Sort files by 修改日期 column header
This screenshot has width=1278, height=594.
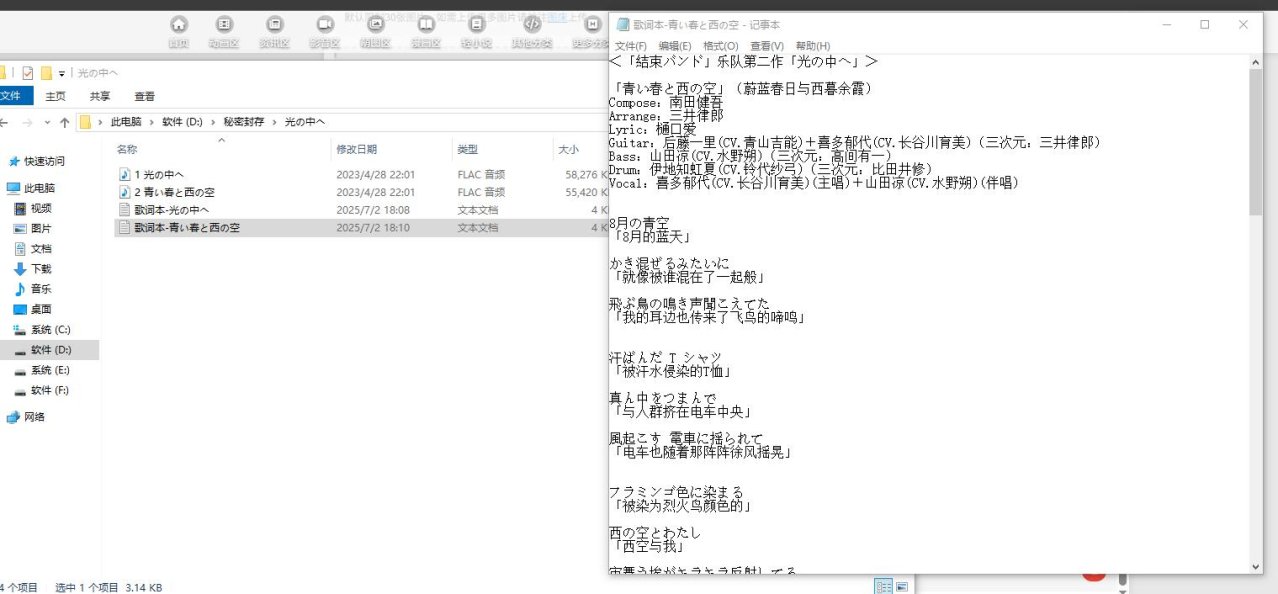[355, 149]
